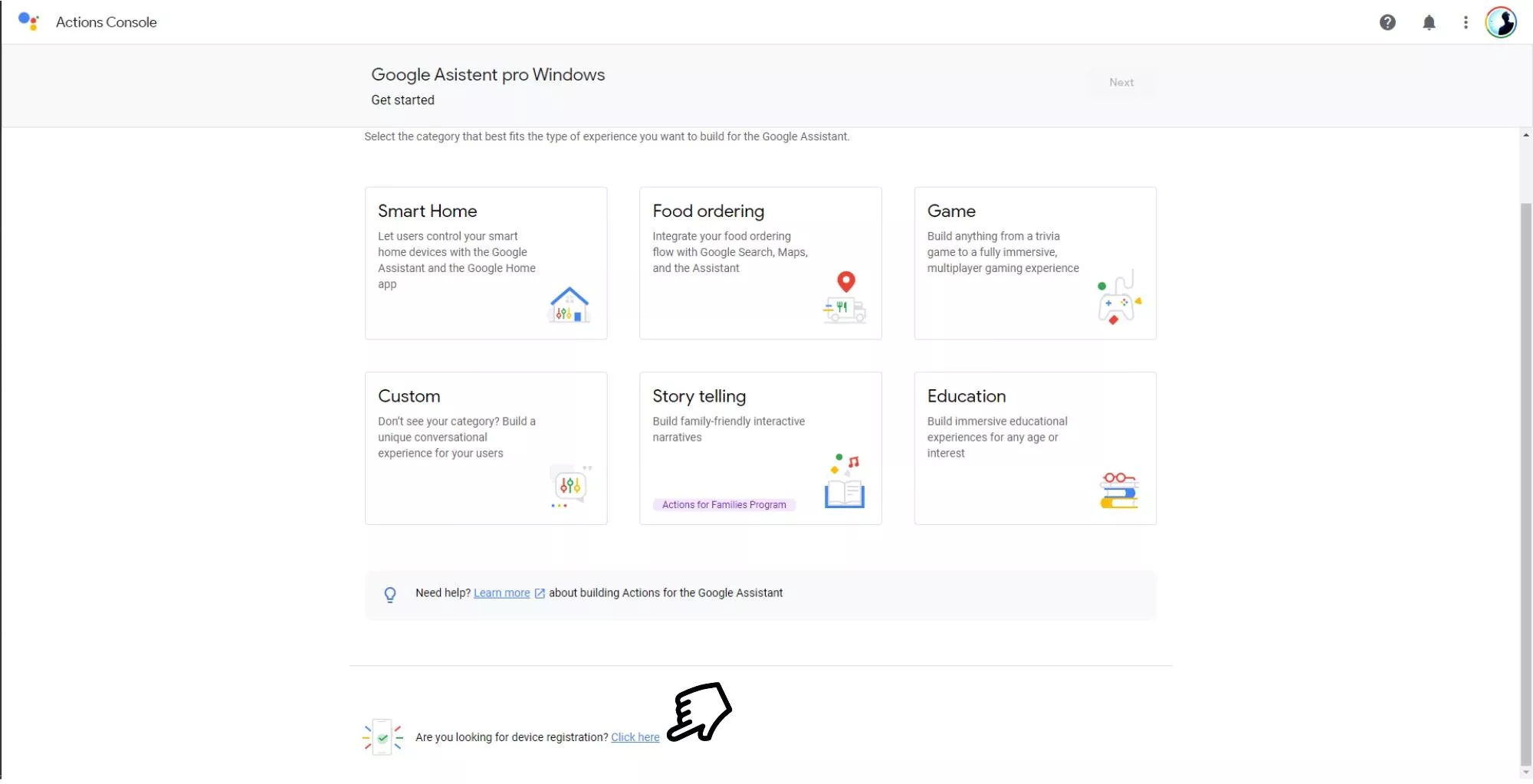
Task: Click the scrollbar up arrow
Action: (1526, 135)
